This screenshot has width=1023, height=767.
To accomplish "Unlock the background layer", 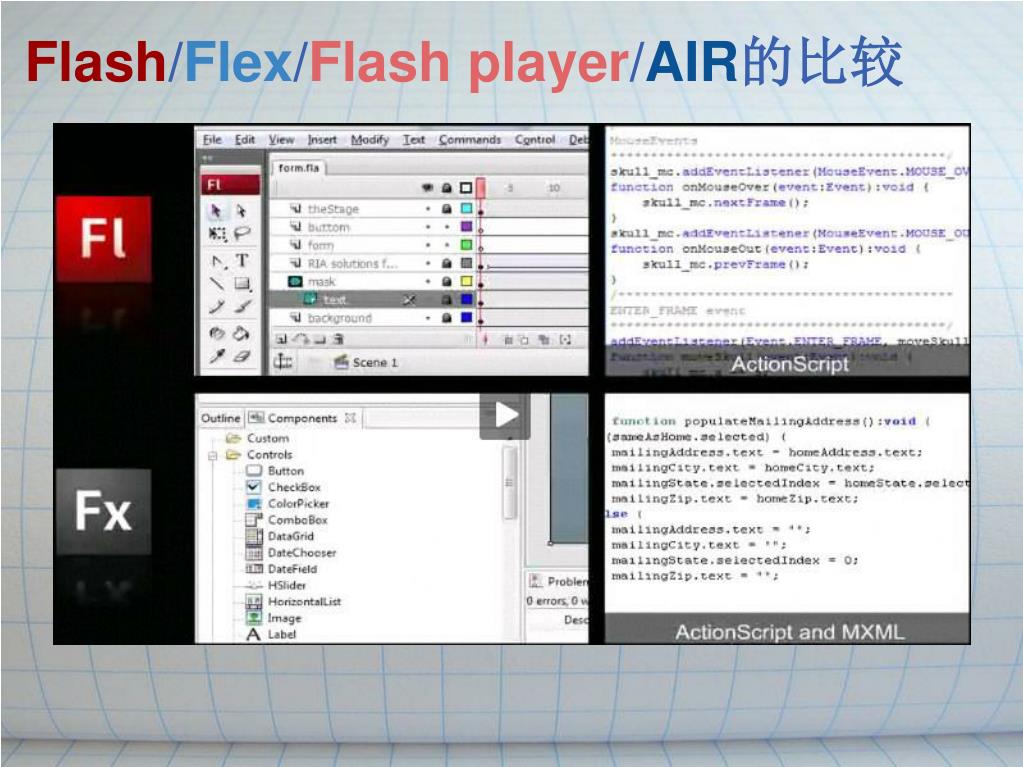I will (x=447, y=318).
